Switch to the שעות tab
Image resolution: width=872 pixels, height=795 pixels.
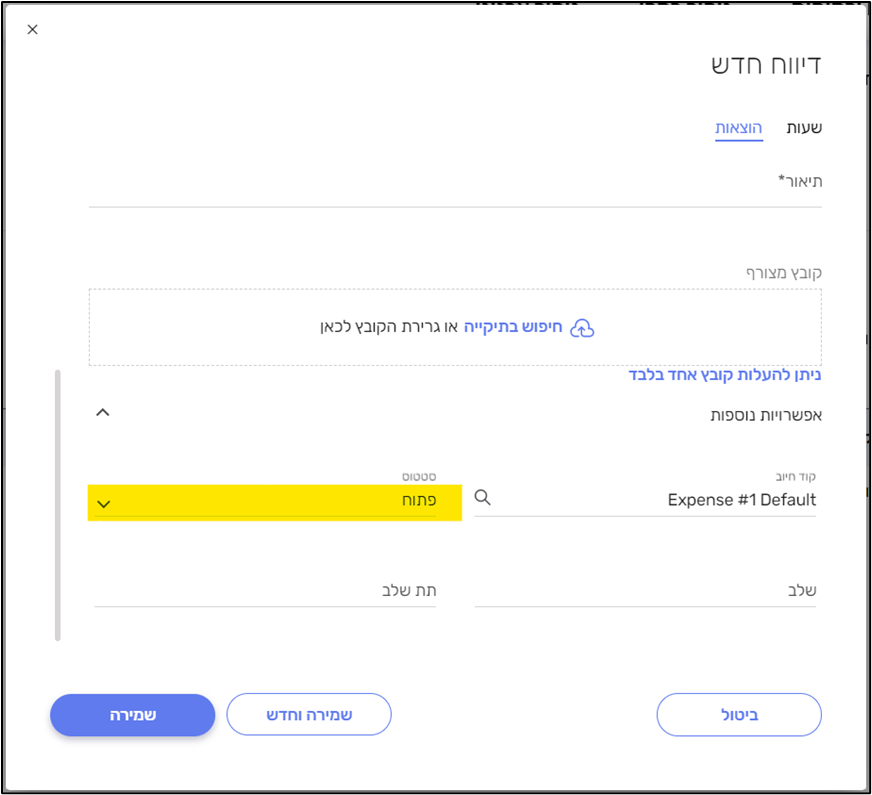tap(804, 128)
